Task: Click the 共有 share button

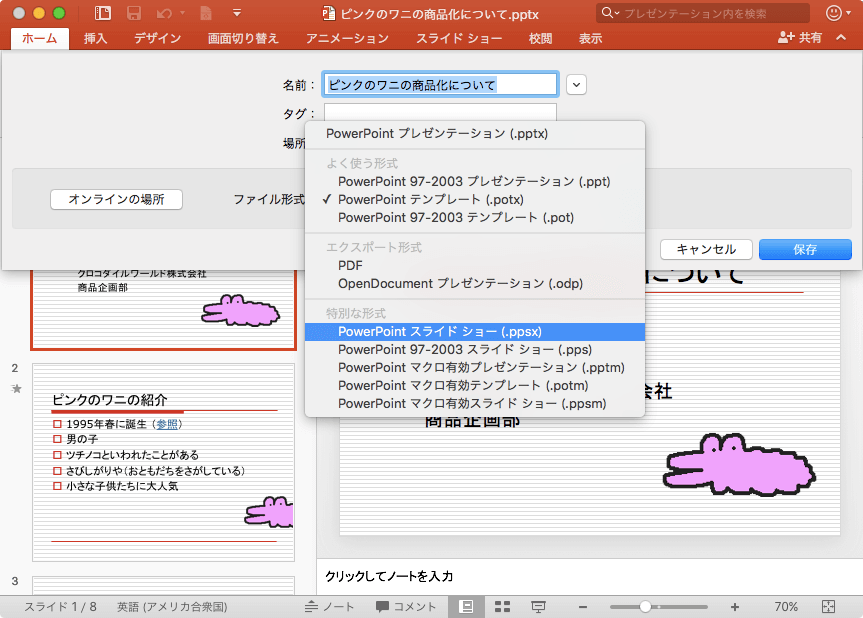Action: 800,37
